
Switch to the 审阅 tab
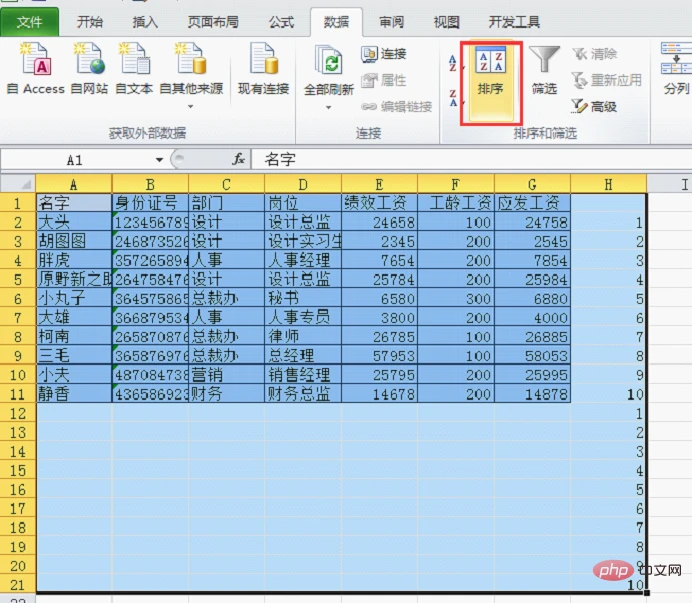point(391,22)
